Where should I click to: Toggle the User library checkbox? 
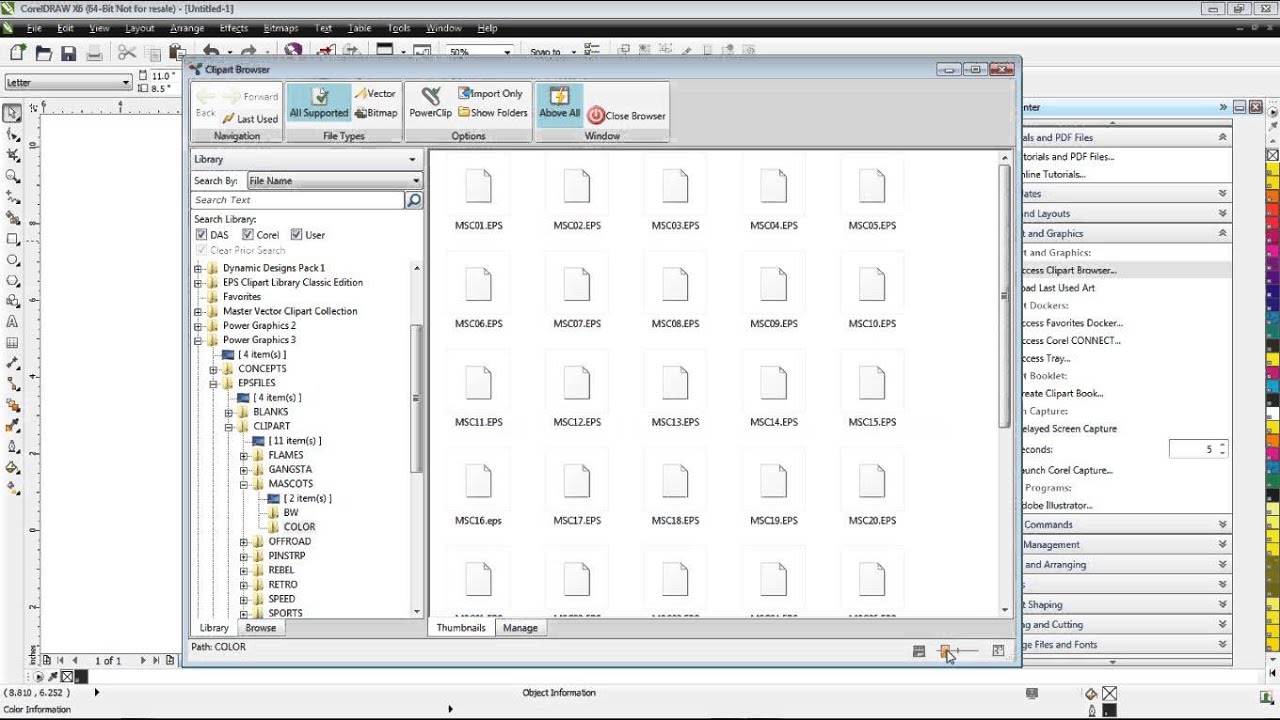coord(296,235)
